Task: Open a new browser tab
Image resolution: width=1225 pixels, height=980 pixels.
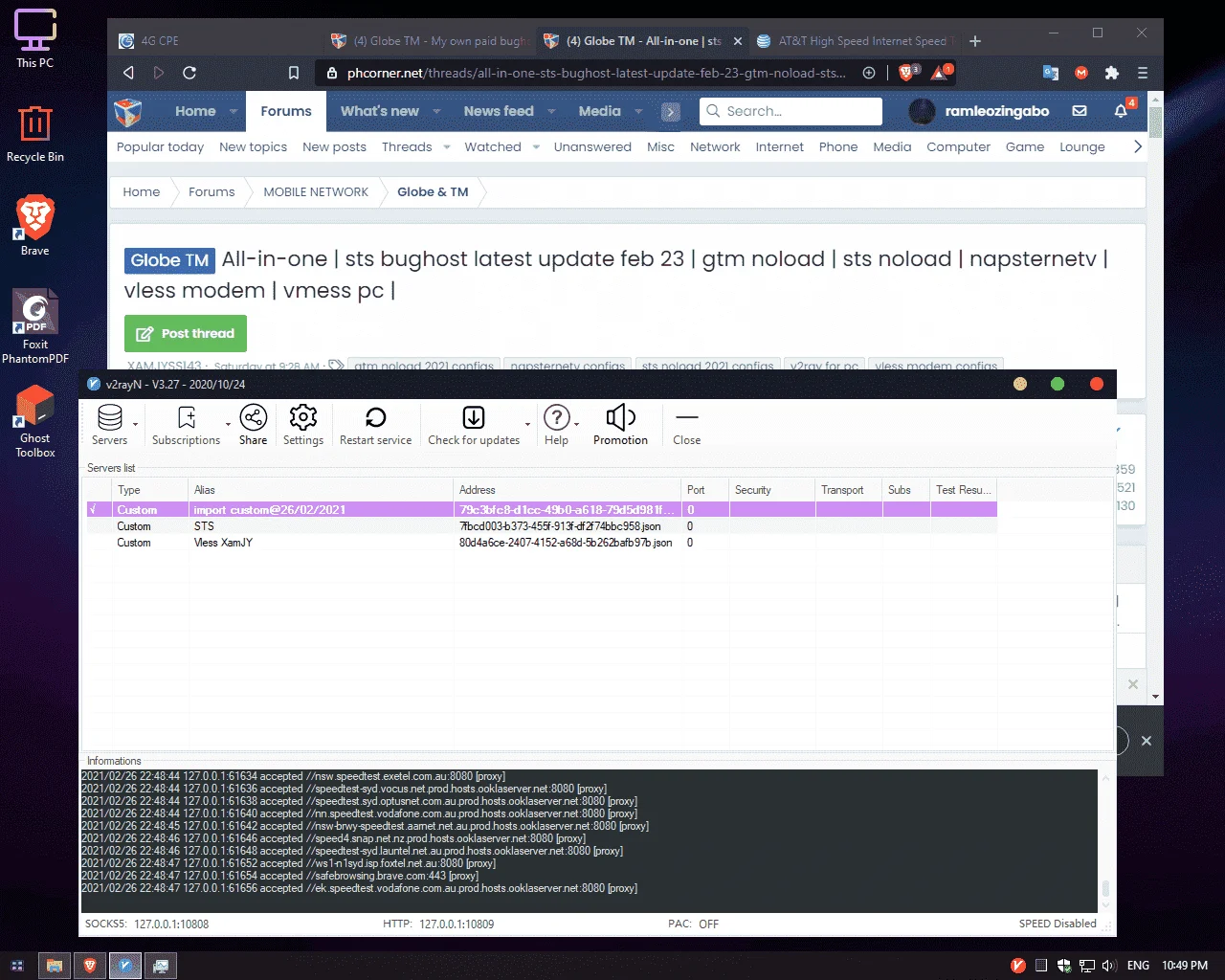Action: point(975,41)
